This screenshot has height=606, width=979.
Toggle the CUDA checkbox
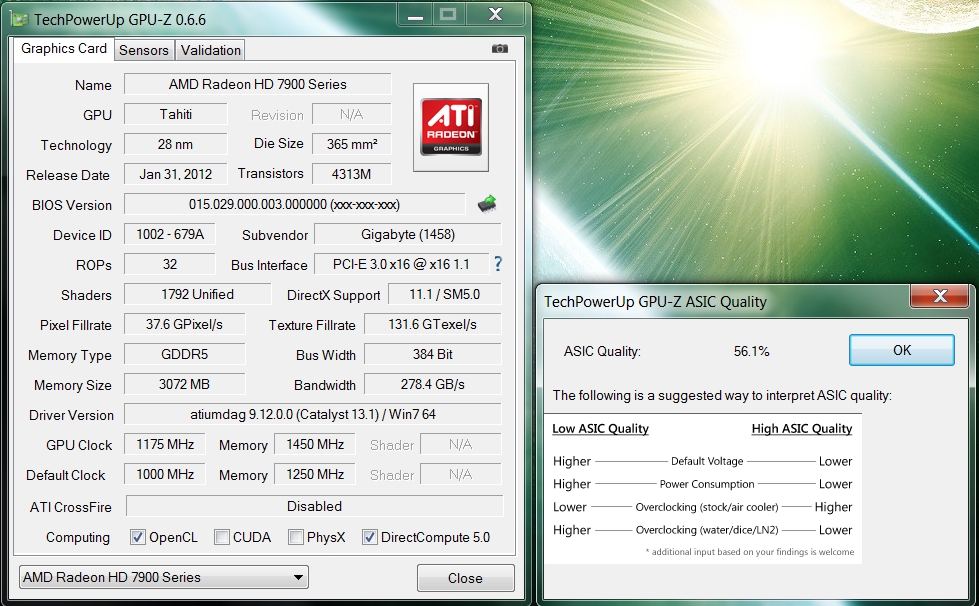pyautogui.click(x=222, y=537)
